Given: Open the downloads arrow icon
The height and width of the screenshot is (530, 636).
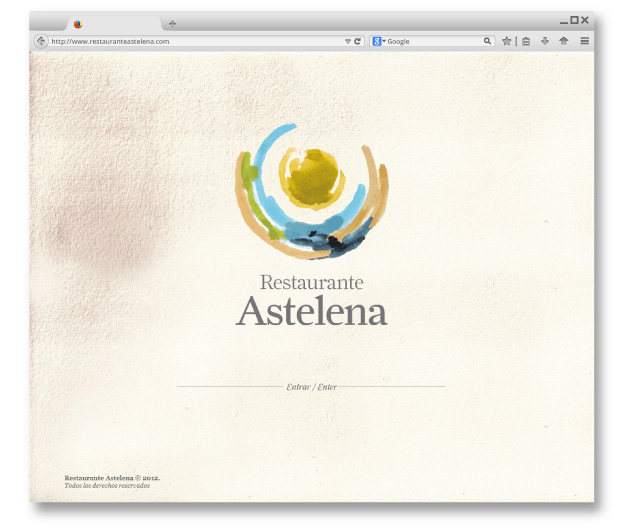Looking at the screenshot, I should point(545,41).
